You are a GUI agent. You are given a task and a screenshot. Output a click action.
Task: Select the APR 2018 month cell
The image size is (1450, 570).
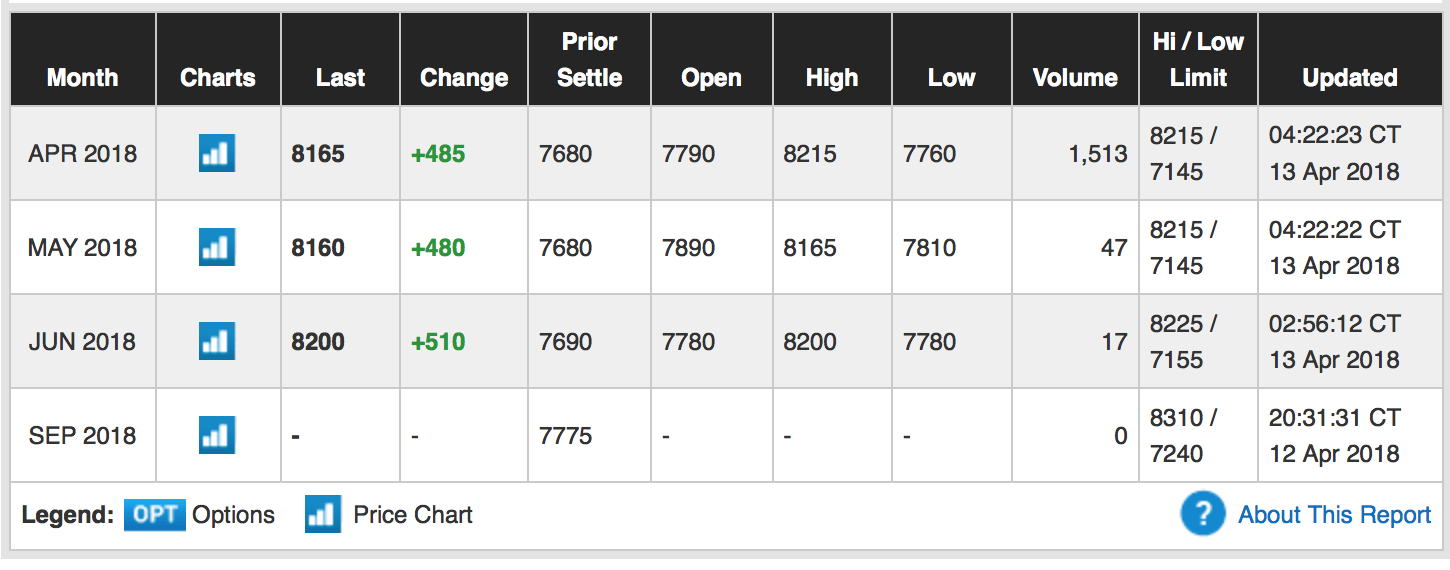82,154
